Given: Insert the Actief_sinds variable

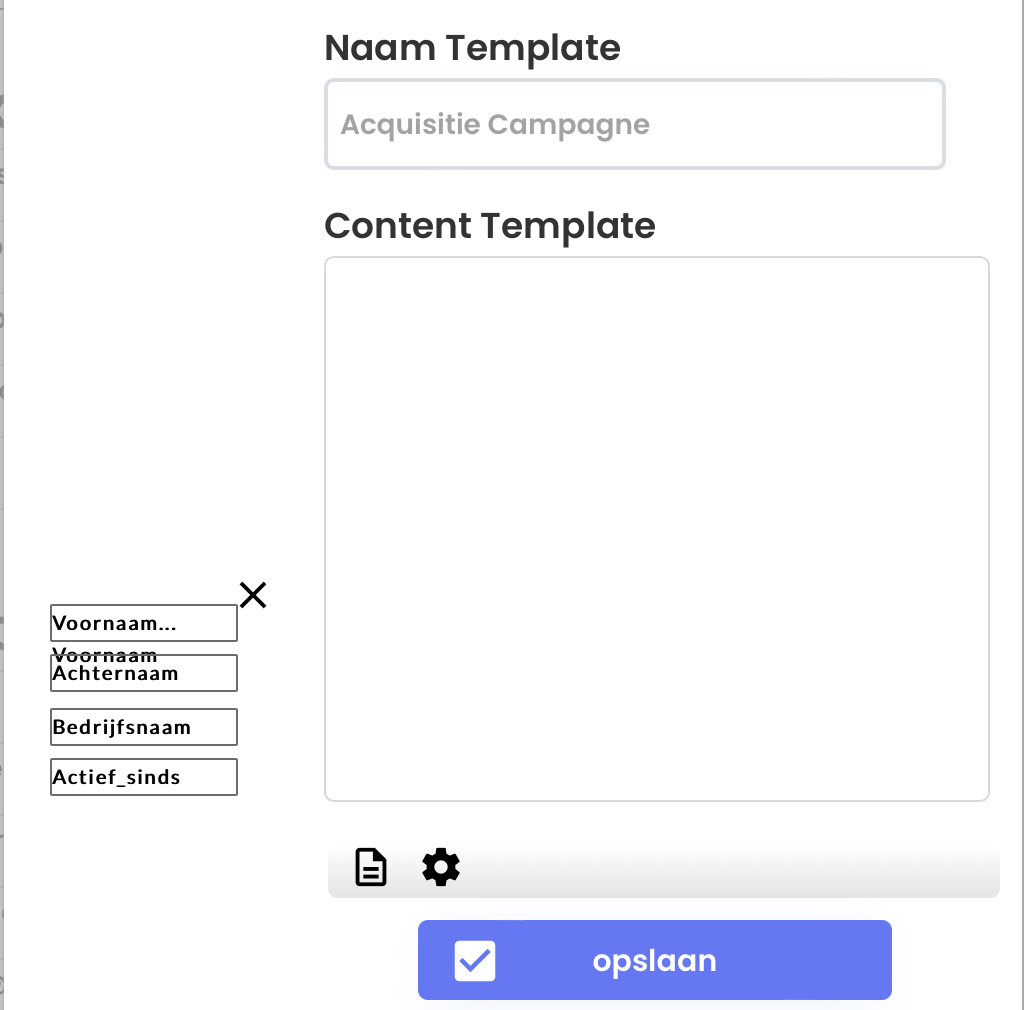Looking at the screenshot, I should point(144,777).
